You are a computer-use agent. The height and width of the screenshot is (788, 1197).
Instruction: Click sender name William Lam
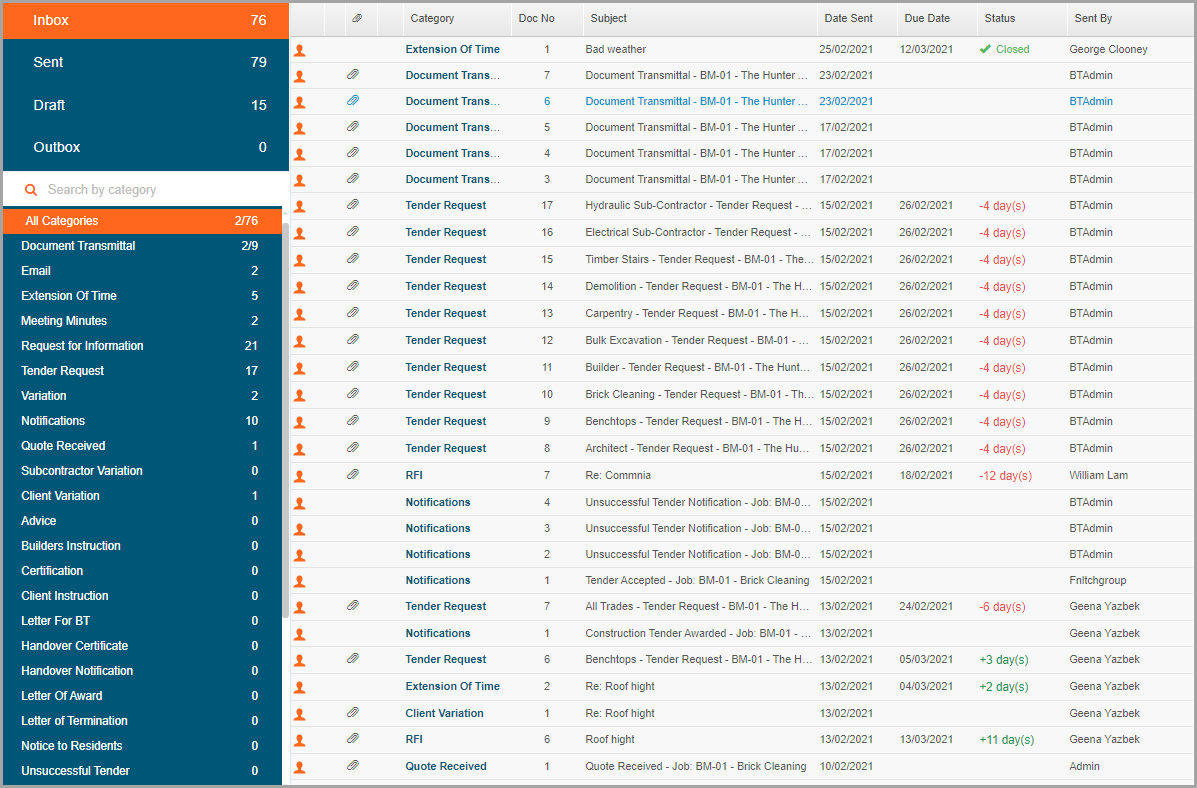click(x=1099, y=476)
